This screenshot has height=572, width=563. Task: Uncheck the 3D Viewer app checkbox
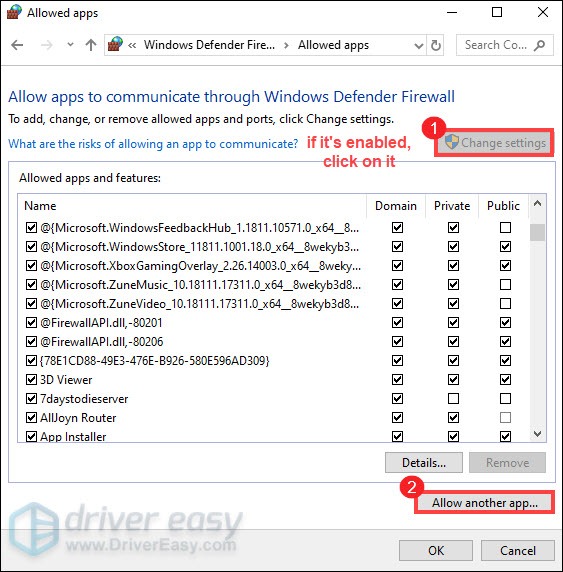pos(31,380)
